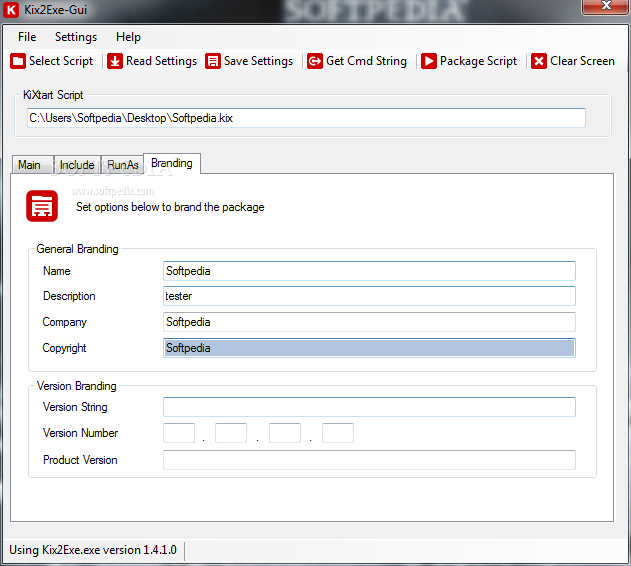Close the Kix2Exe-Gui window
Viewport: 631px width, 566px height.
[605, 7]
